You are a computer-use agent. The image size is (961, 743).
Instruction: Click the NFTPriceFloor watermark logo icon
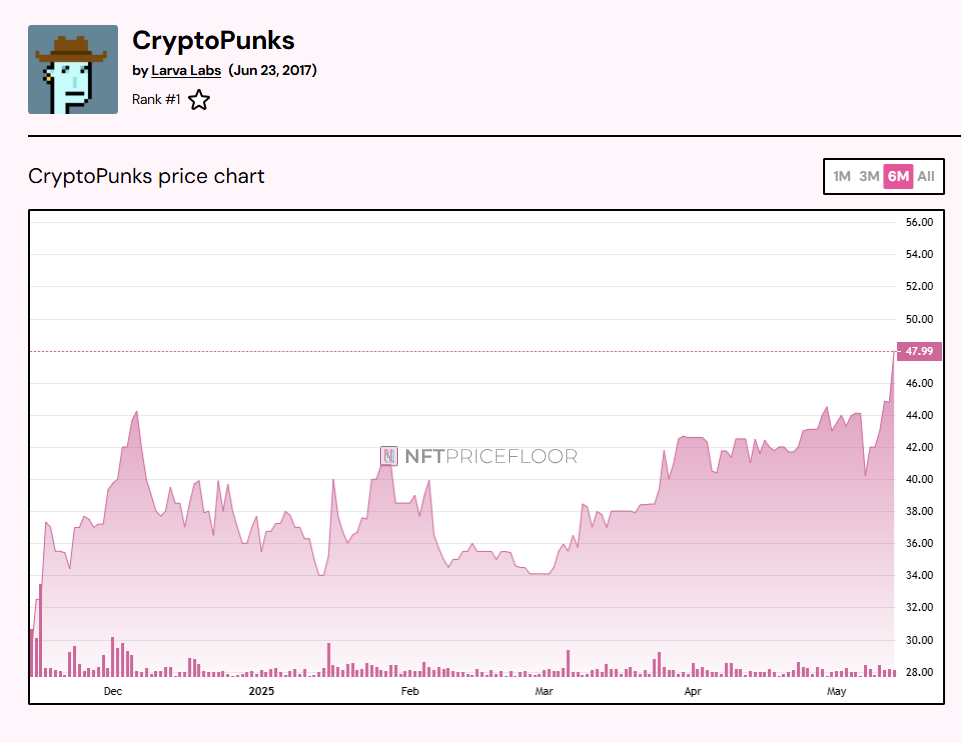pos(389,455)
